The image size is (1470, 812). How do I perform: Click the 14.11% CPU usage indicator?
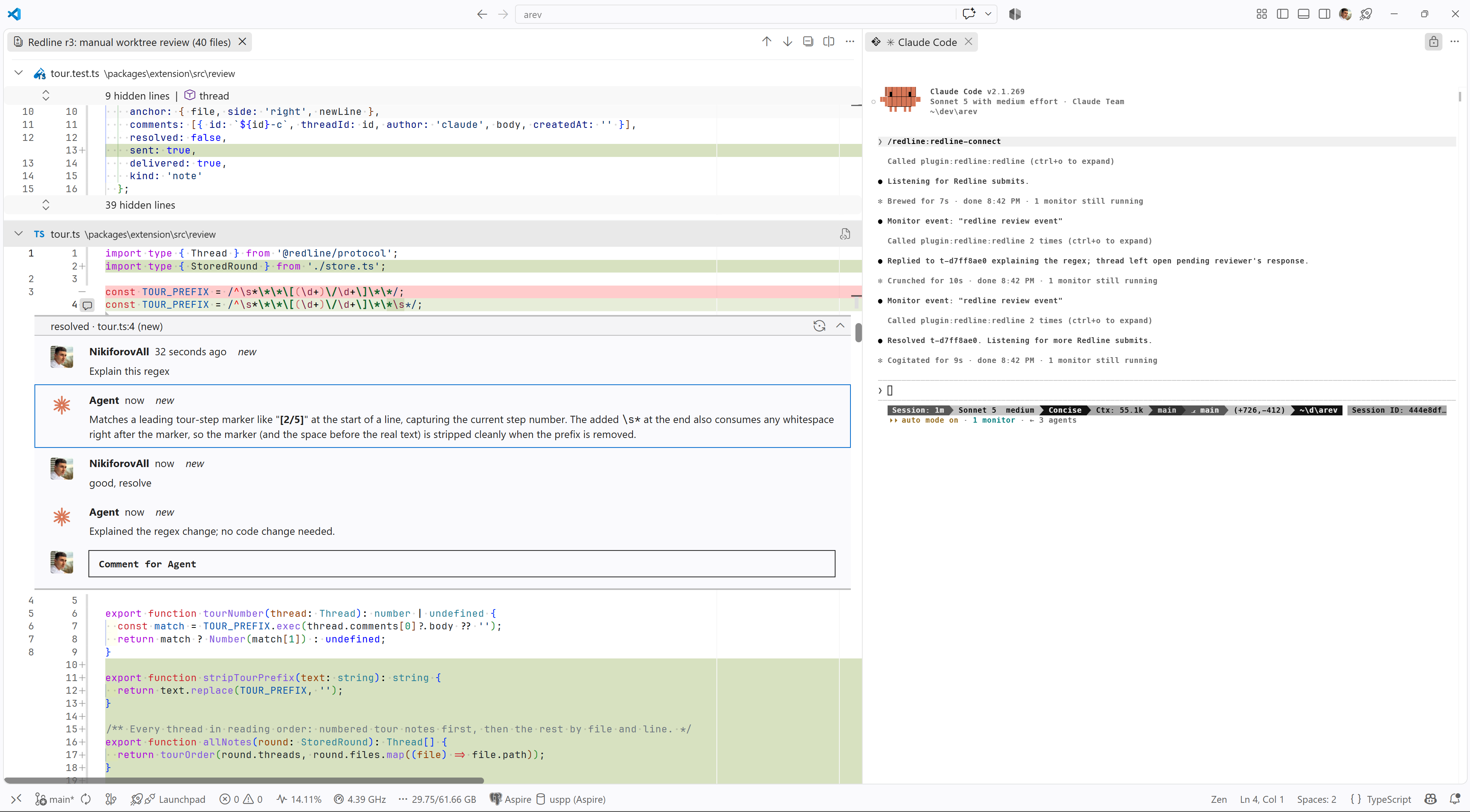pyautogui.click(x=299, y=799)
